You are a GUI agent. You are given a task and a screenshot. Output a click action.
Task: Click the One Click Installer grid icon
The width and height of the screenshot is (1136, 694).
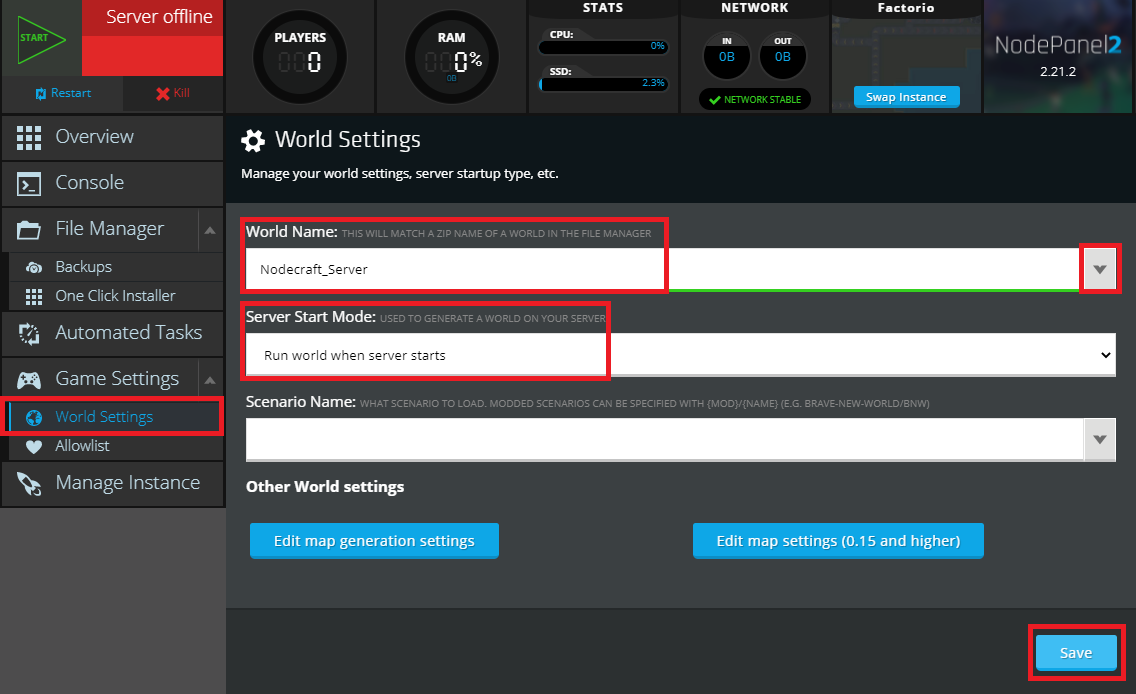click(x=33, y=296)
